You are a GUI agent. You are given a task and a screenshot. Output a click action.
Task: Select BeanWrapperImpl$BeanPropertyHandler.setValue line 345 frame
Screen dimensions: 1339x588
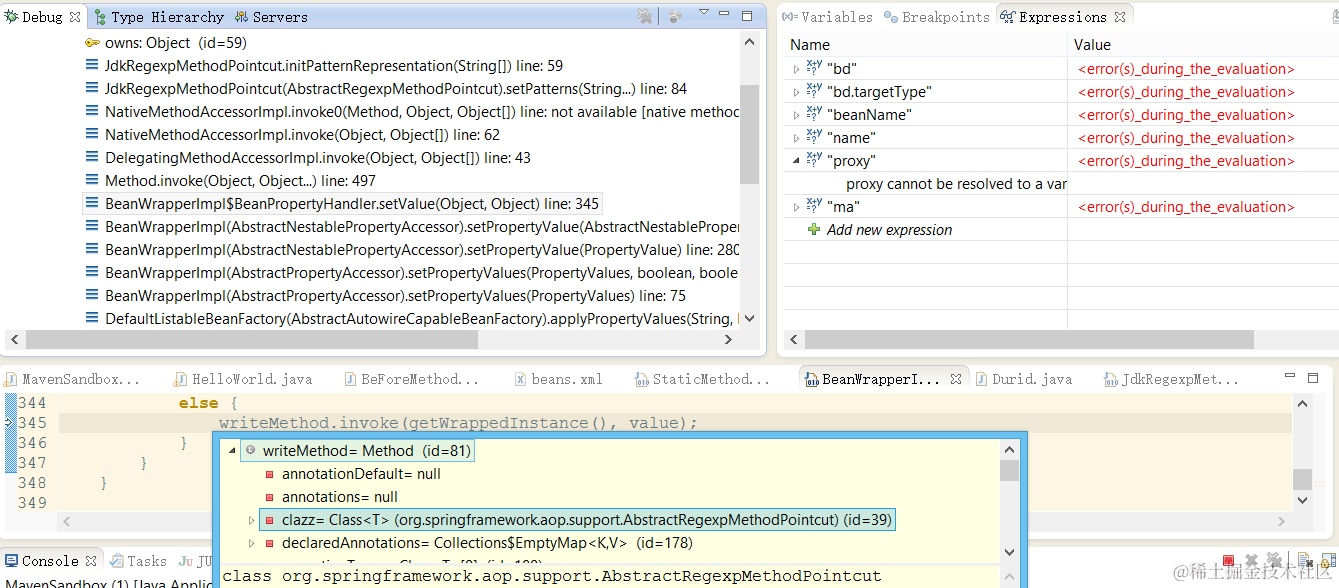point(342,204)
